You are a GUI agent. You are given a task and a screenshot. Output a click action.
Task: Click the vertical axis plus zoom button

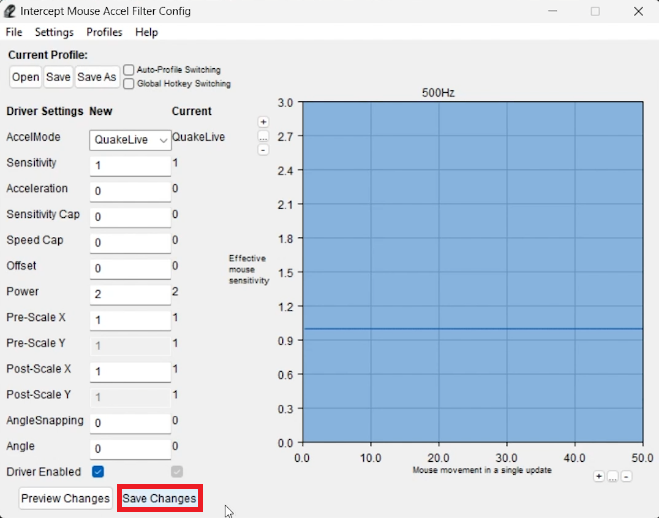coord(263,122)
